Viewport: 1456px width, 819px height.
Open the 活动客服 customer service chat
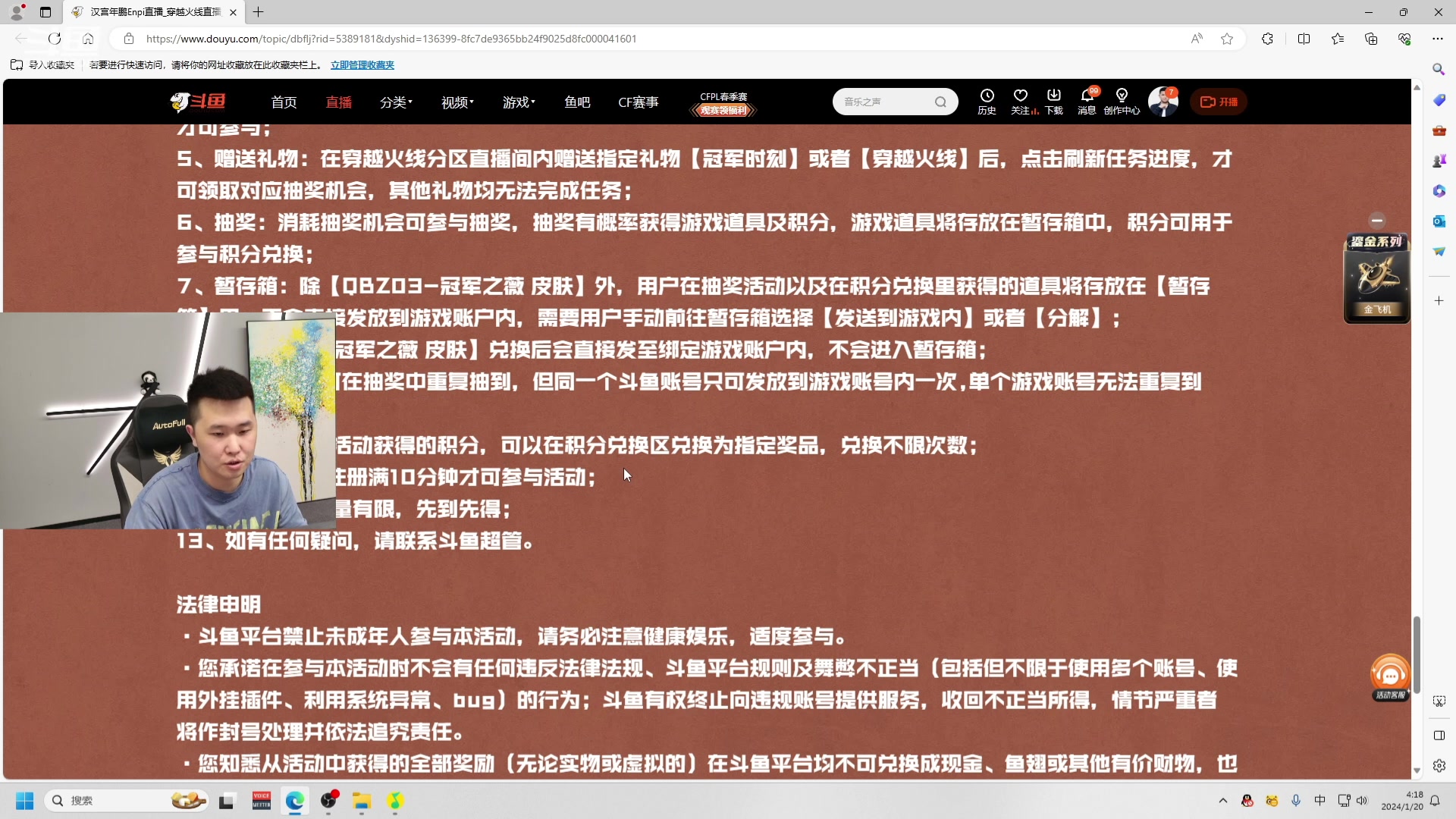(1390, 677)
